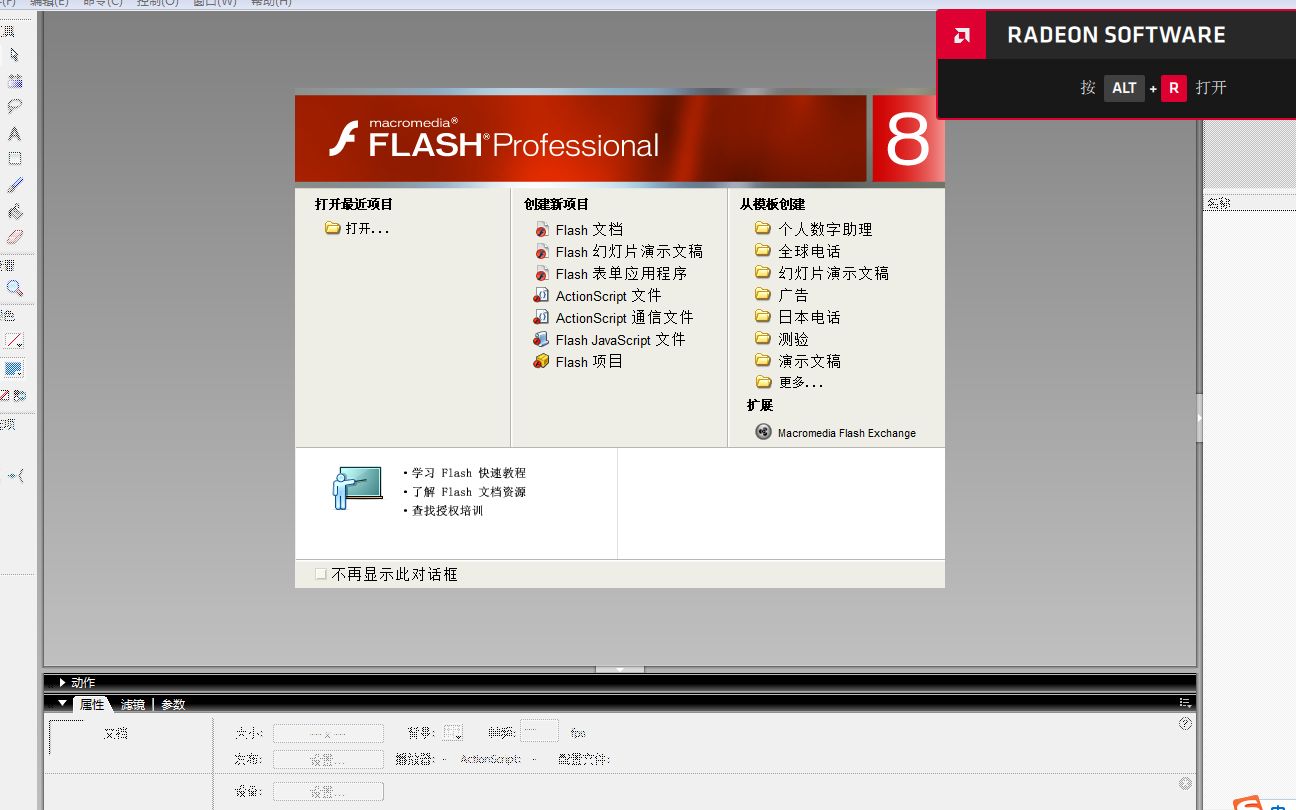Open 学习 Flash 快速教程
Viewport: 1296px width, 810px height.
(469, 473)
